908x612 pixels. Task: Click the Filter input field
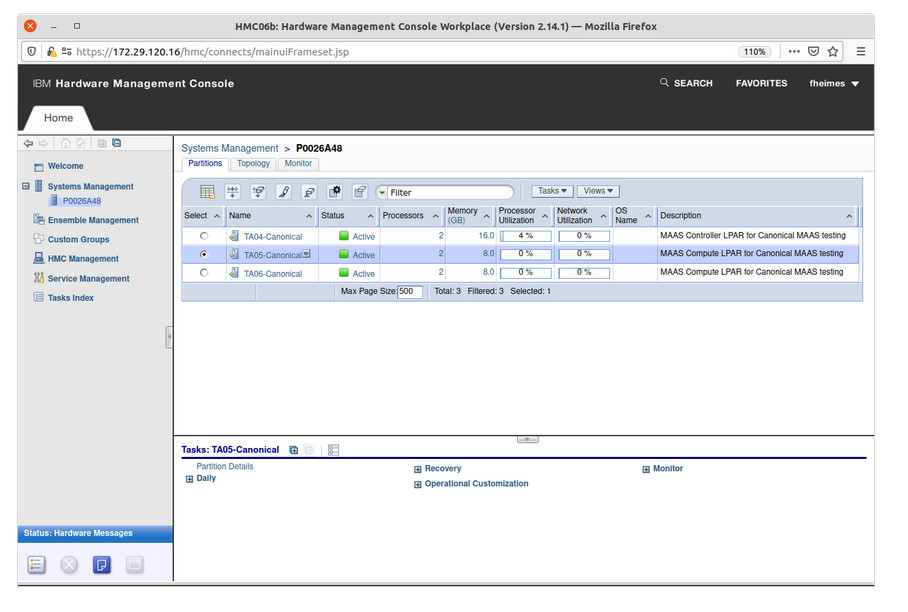pos(450,192)
